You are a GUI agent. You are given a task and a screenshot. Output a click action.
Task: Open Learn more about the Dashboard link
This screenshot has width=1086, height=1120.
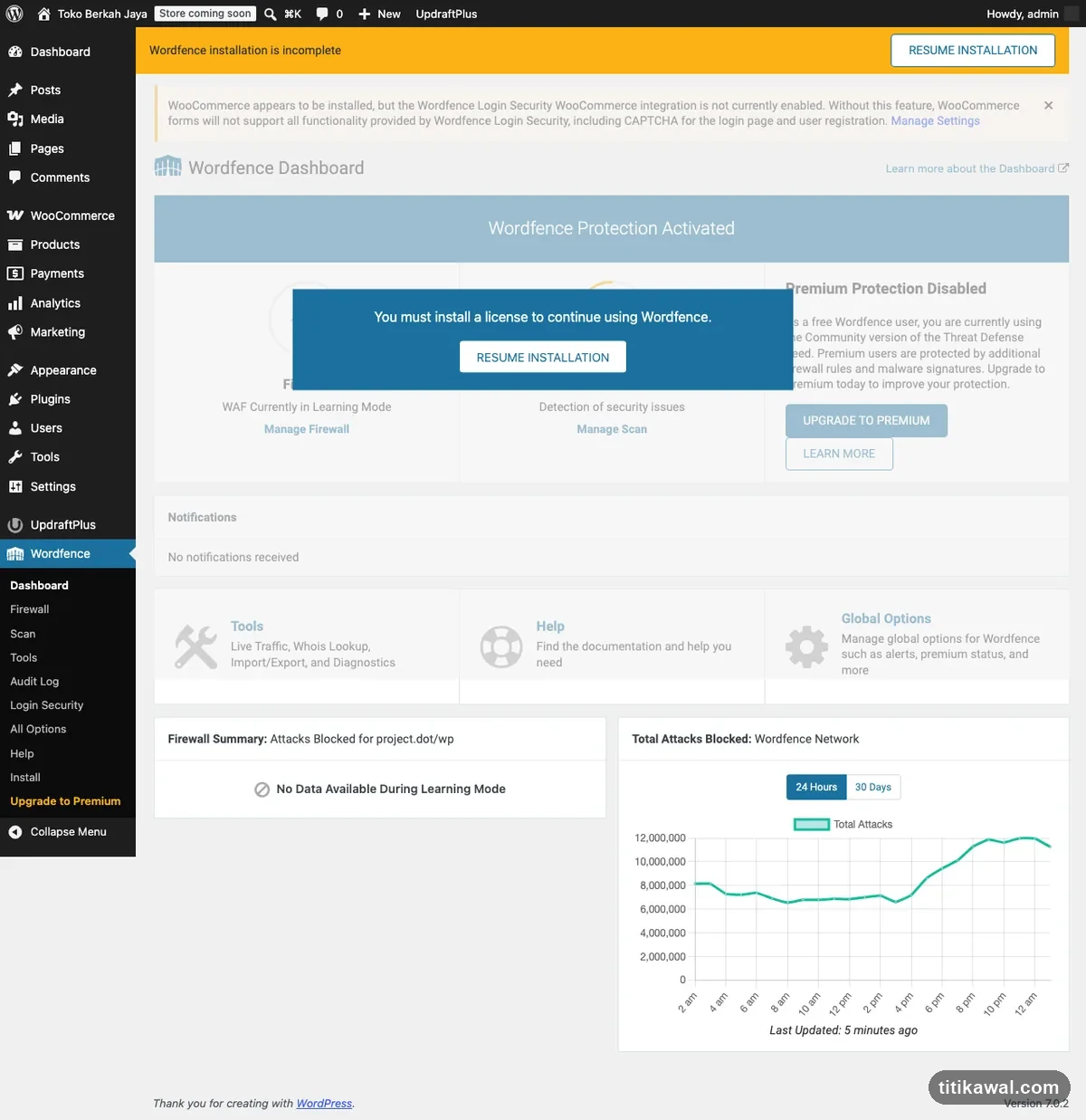[976, 168]
